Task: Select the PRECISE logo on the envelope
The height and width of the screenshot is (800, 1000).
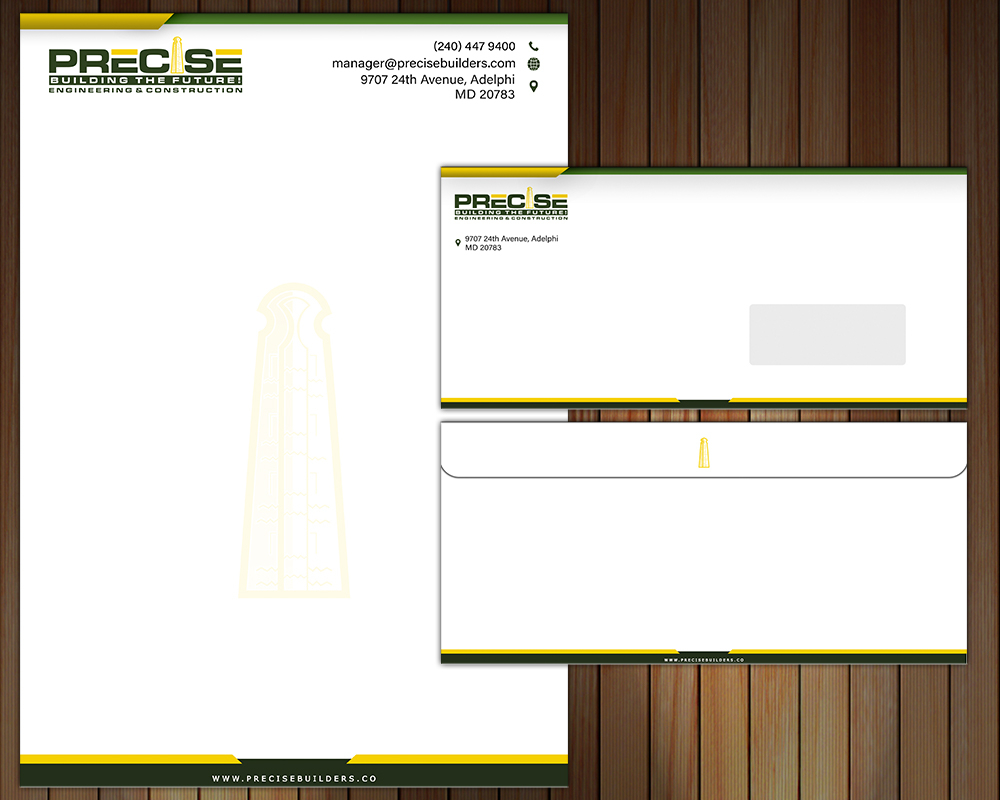Action: pos(510,200)
